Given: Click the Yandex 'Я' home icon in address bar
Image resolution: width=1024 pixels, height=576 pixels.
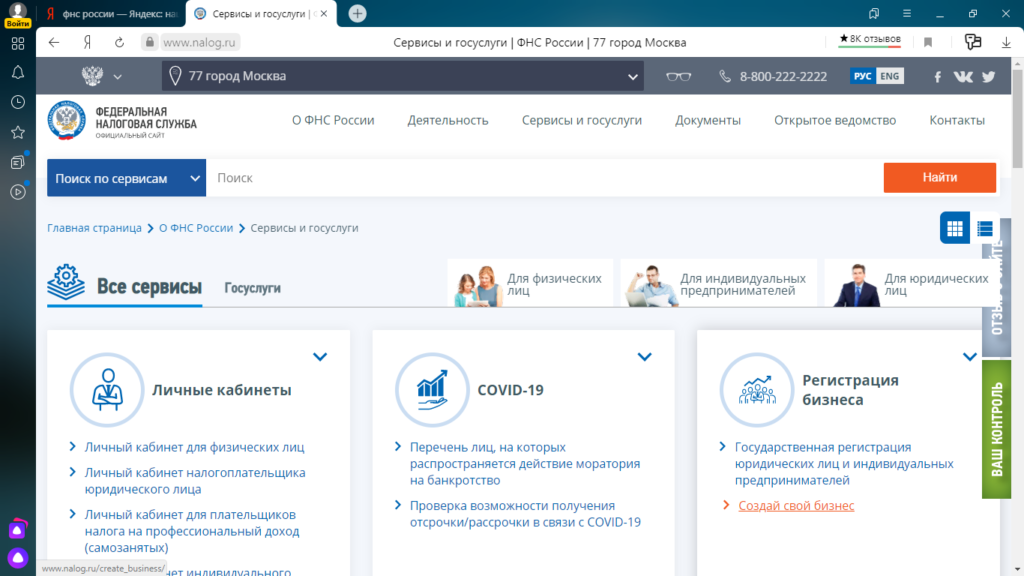Looking at the screenshot, I should tap(87, 42).
